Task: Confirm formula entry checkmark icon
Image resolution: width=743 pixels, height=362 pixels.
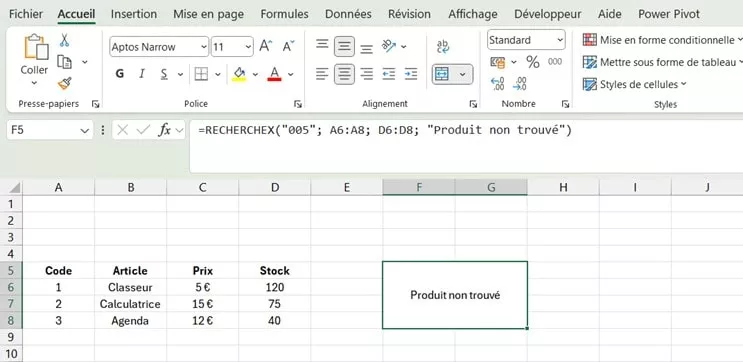Action: point(143,130)
